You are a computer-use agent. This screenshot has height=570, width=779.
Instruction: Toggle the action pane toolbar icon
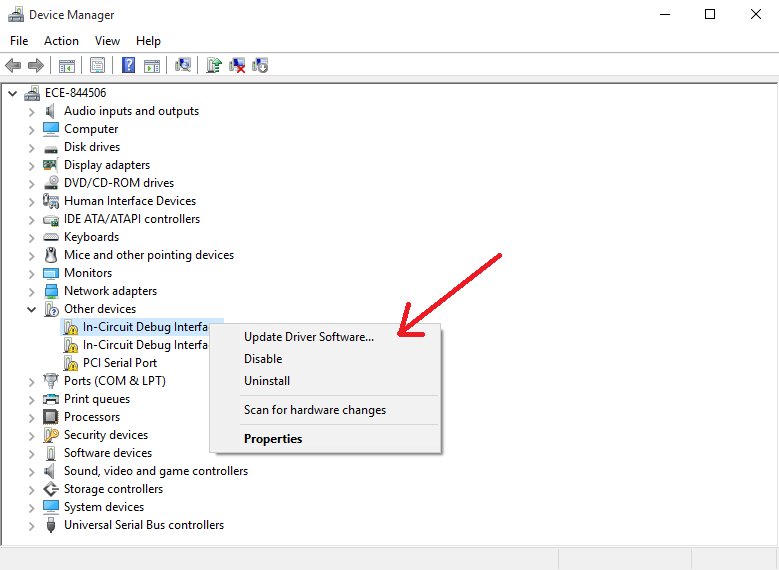[152, 65]
